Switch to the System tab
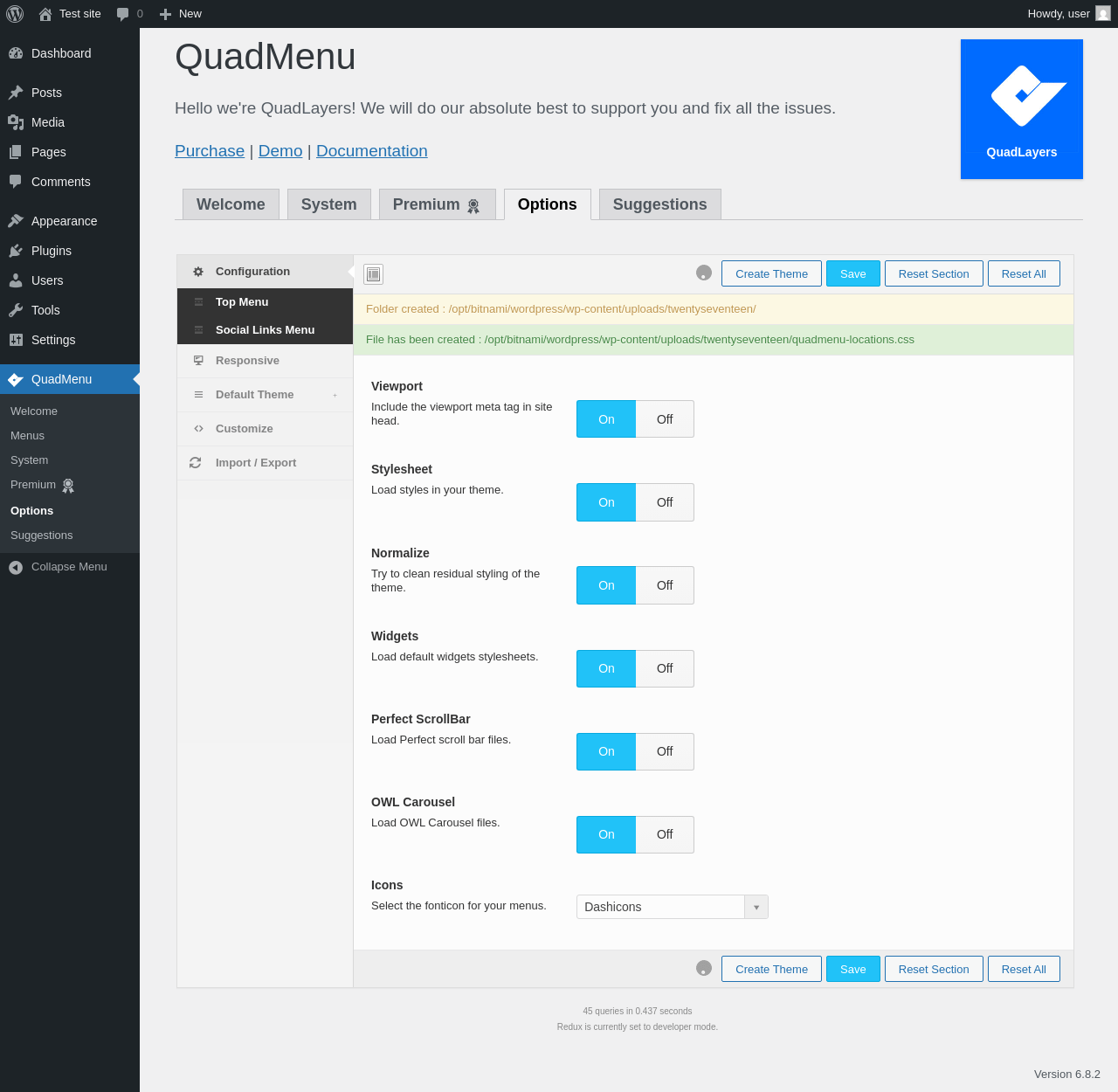This screenshot has height=1092, width=1118. coord(329,204)
